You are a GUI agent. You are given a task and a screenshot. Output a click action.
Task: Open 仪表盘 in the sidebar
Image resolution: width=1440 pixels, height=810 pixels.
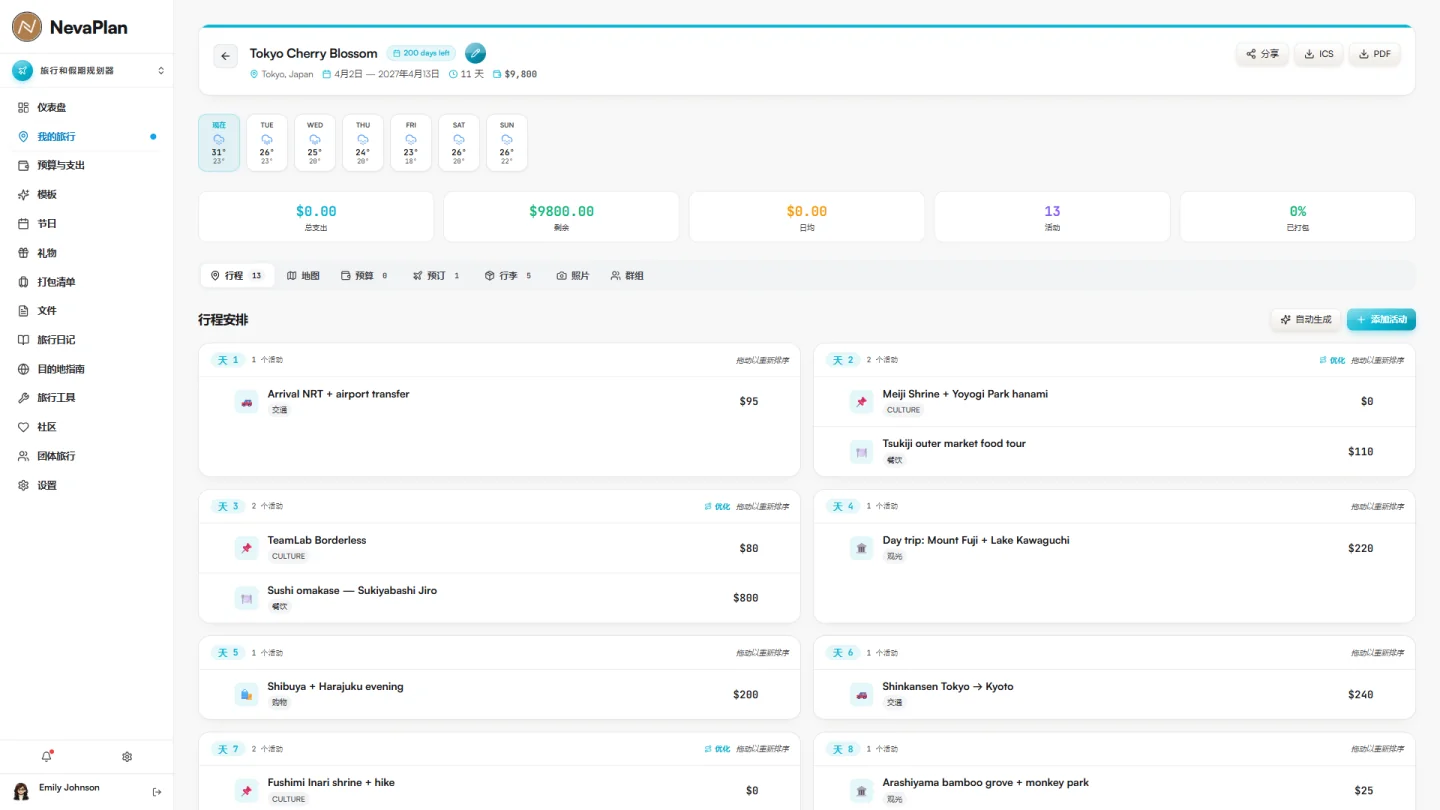pos(87,107)
